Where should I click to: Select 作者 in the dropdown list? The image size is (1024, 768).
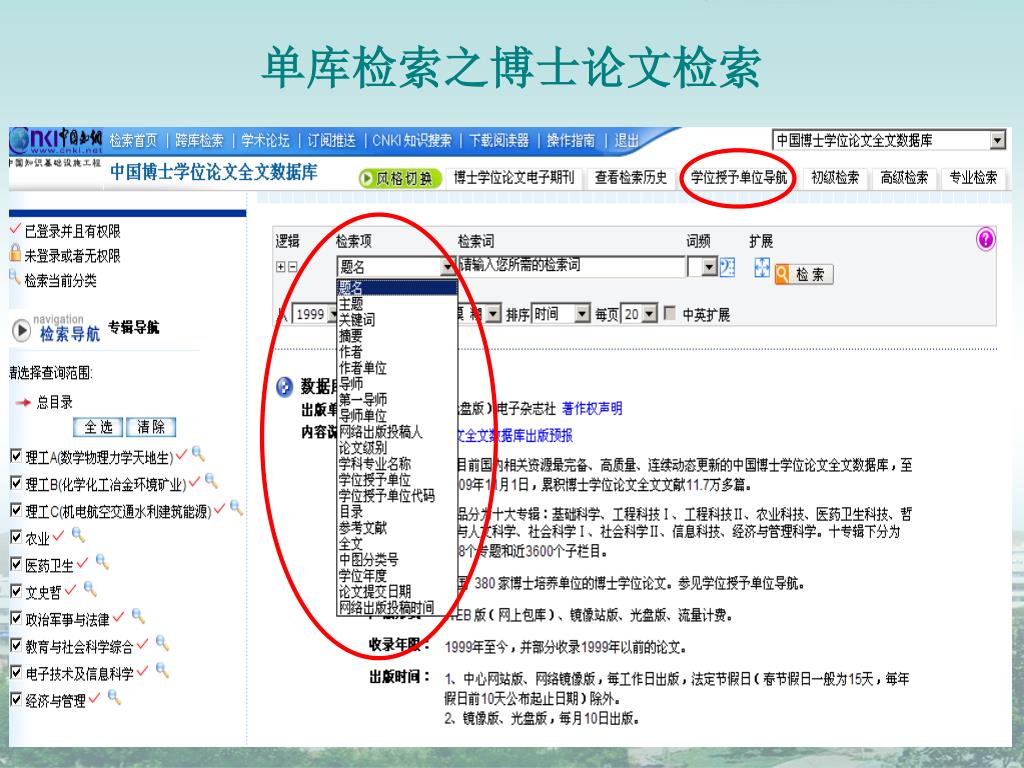point(351,351)
